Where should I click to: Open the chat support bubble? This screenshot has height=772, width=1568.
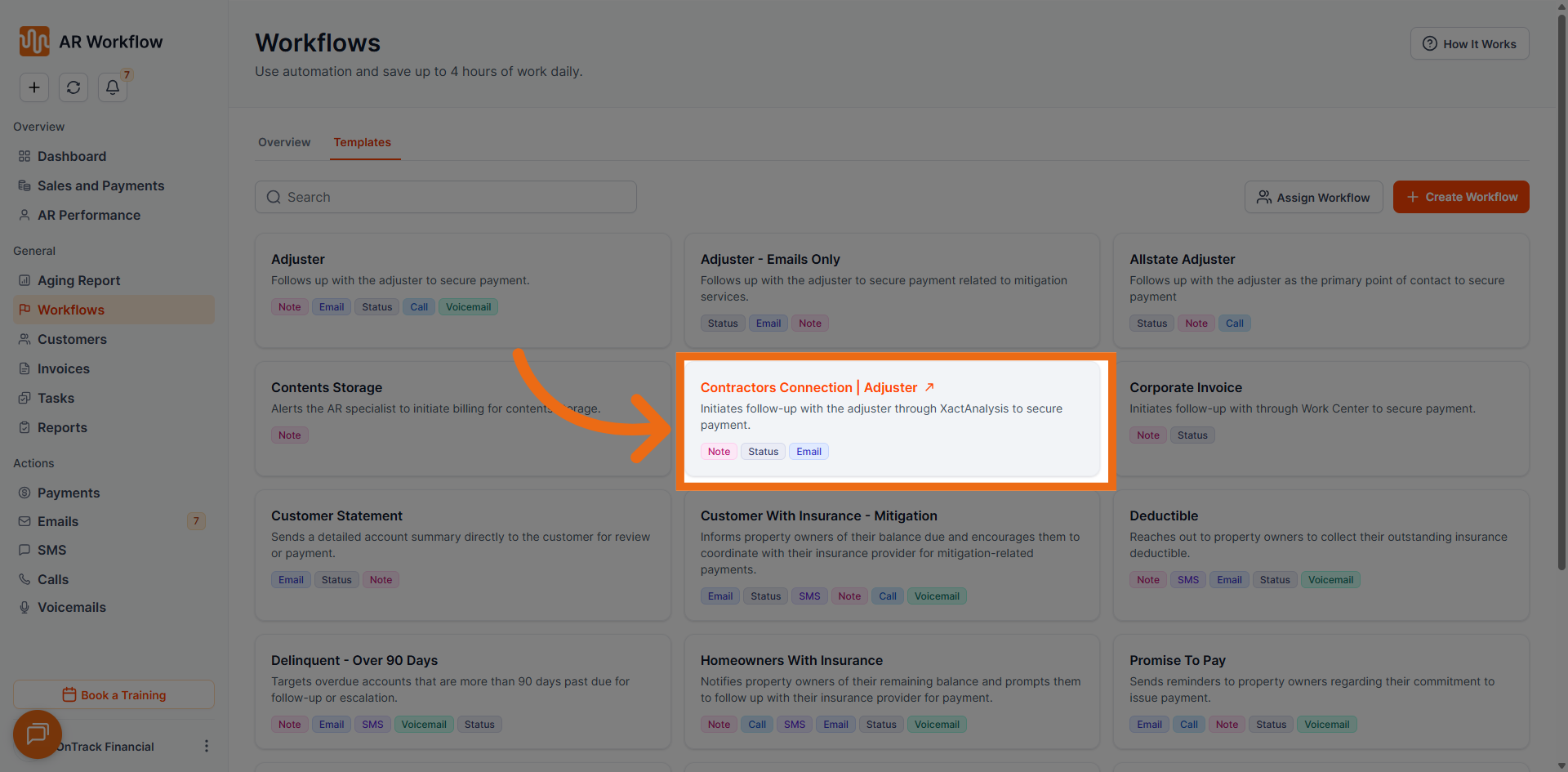coord(38,734)
